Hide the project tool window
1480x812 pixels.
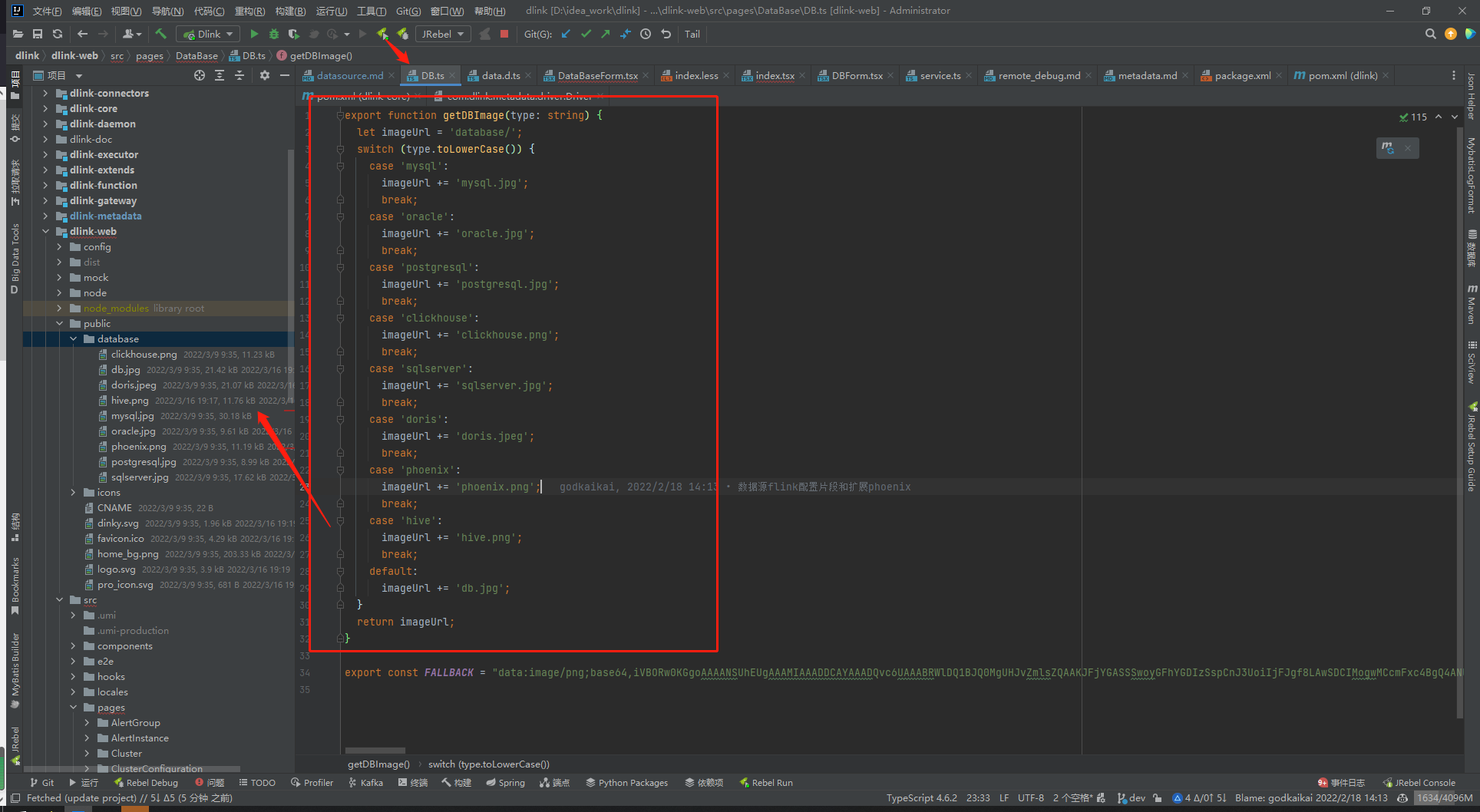click(285, 75)
